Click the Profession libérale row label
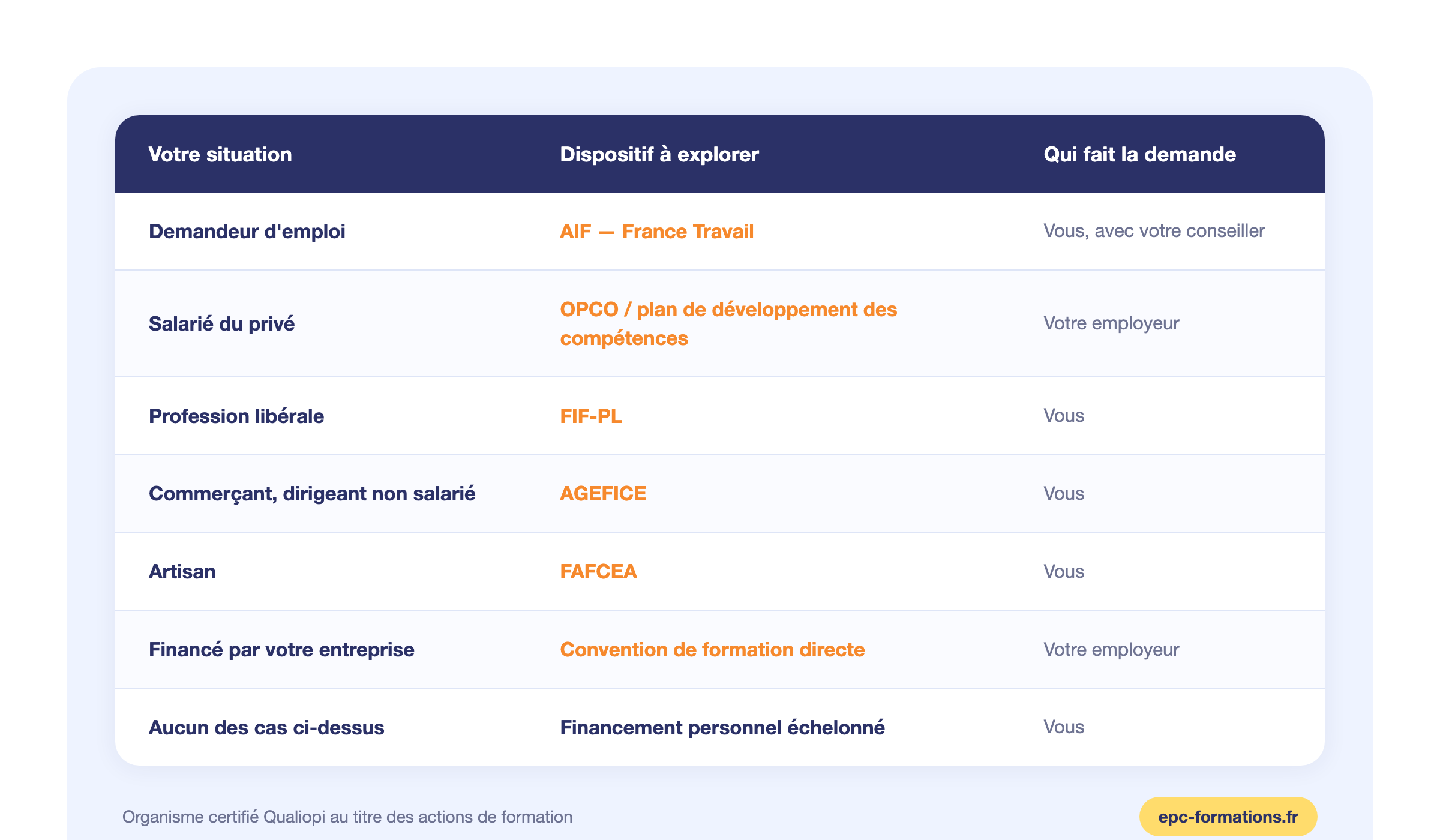The height and width of the screenshot is (840, 1440). (236, 416)
